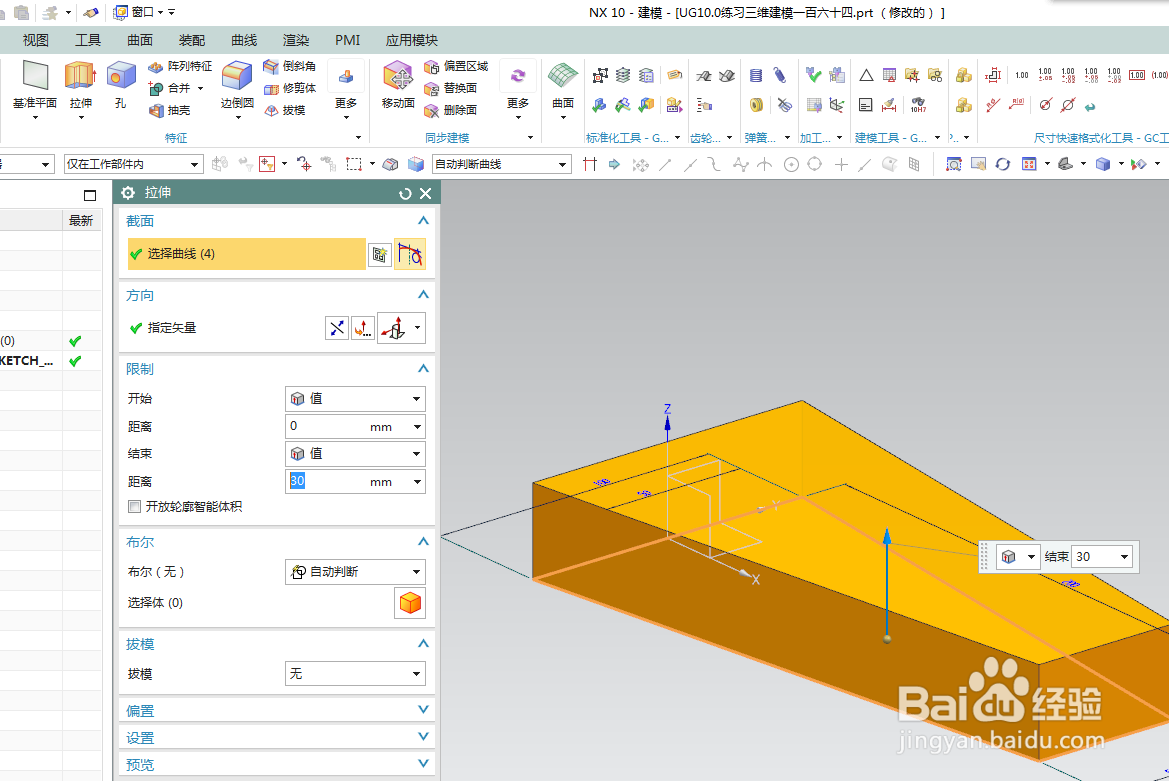The width and height of the screenshot is (1169, 781).
Task: Click the blue extrude direction arrow handle
Action: [x=886, y=537]
